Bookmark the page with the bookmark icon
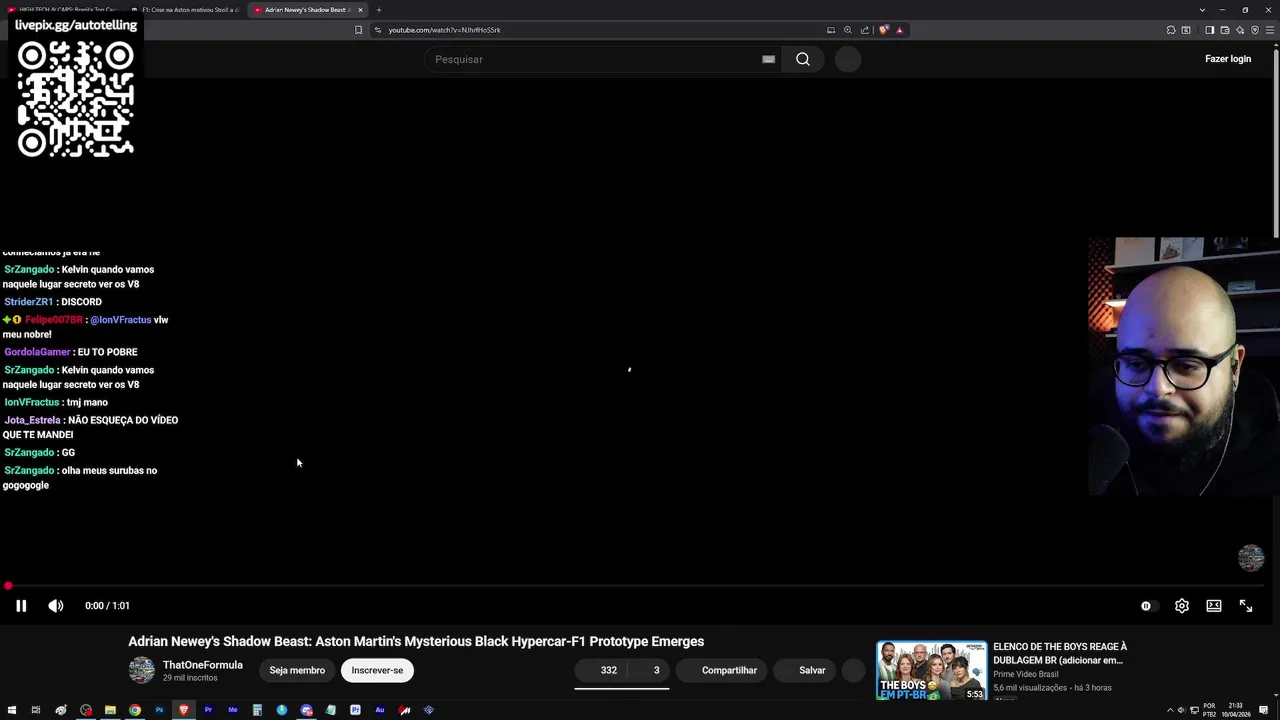This screenshot has height=720, width=1280. point(358,30)
